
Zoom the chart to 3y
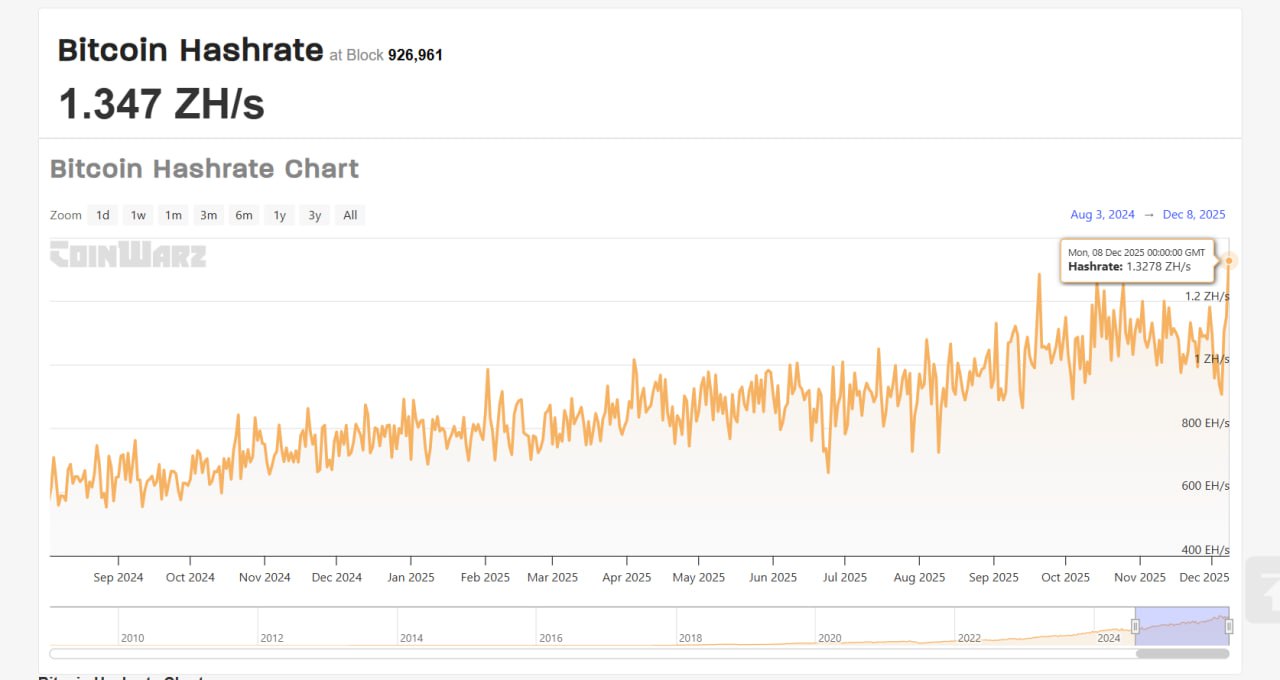point(314,215)
